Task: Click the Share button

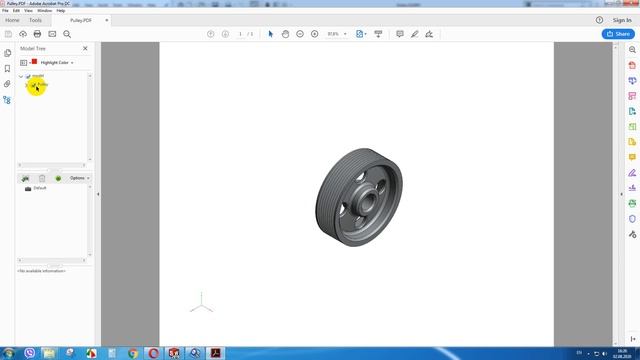Action: click(x=618, y=34)
